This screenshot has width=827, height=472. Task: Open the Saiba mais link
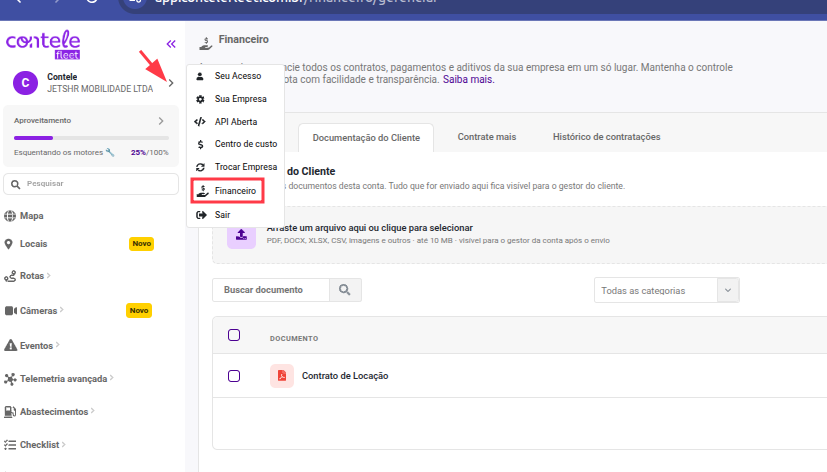tap(468, 80)
